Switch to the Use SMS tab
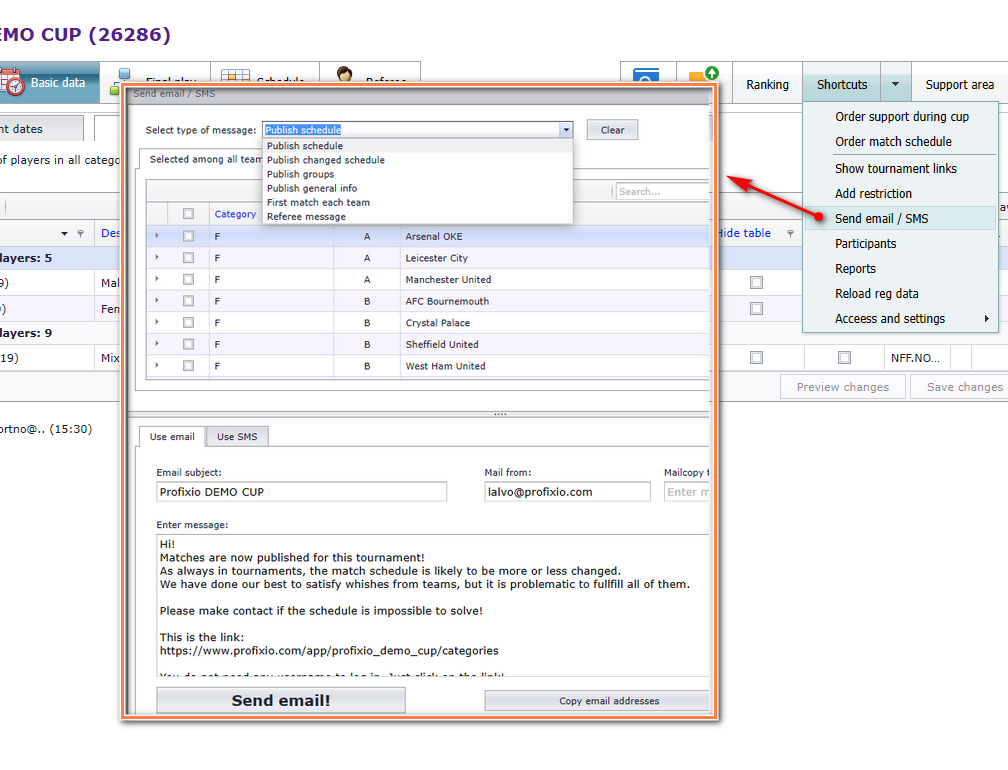The height and width of the screenshot is (770, 1008). click(237, 436)
